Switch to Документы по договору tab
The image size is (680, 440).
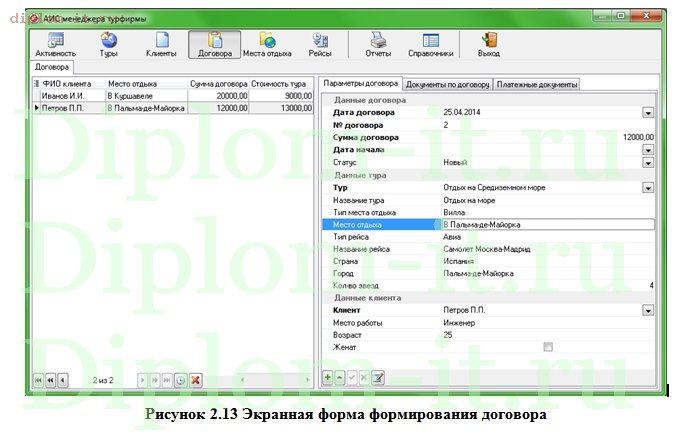point(448,85)
